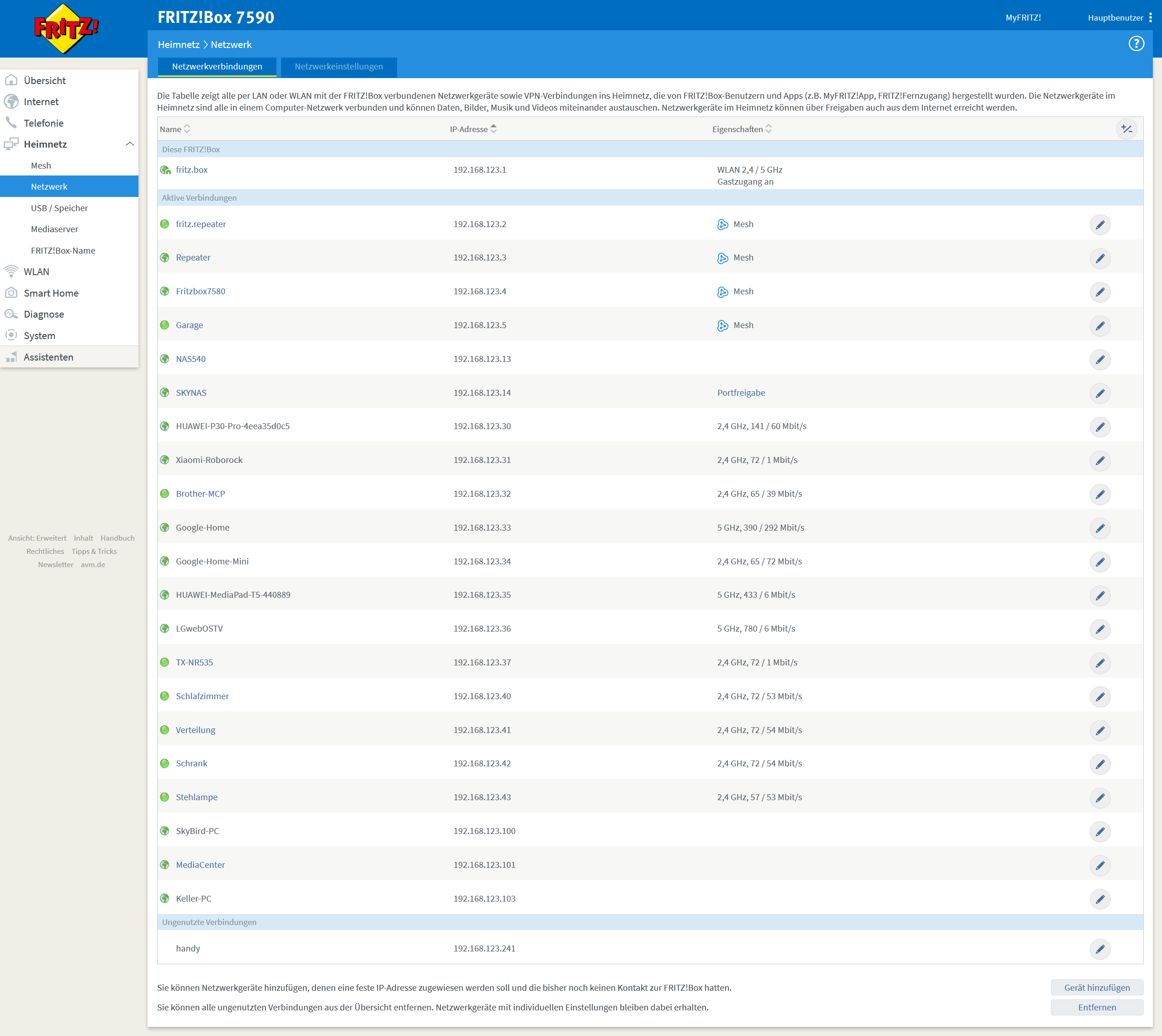Open the Newsletter footer link
Viewport: 1162px width, 1036px height.
(56, 565)
